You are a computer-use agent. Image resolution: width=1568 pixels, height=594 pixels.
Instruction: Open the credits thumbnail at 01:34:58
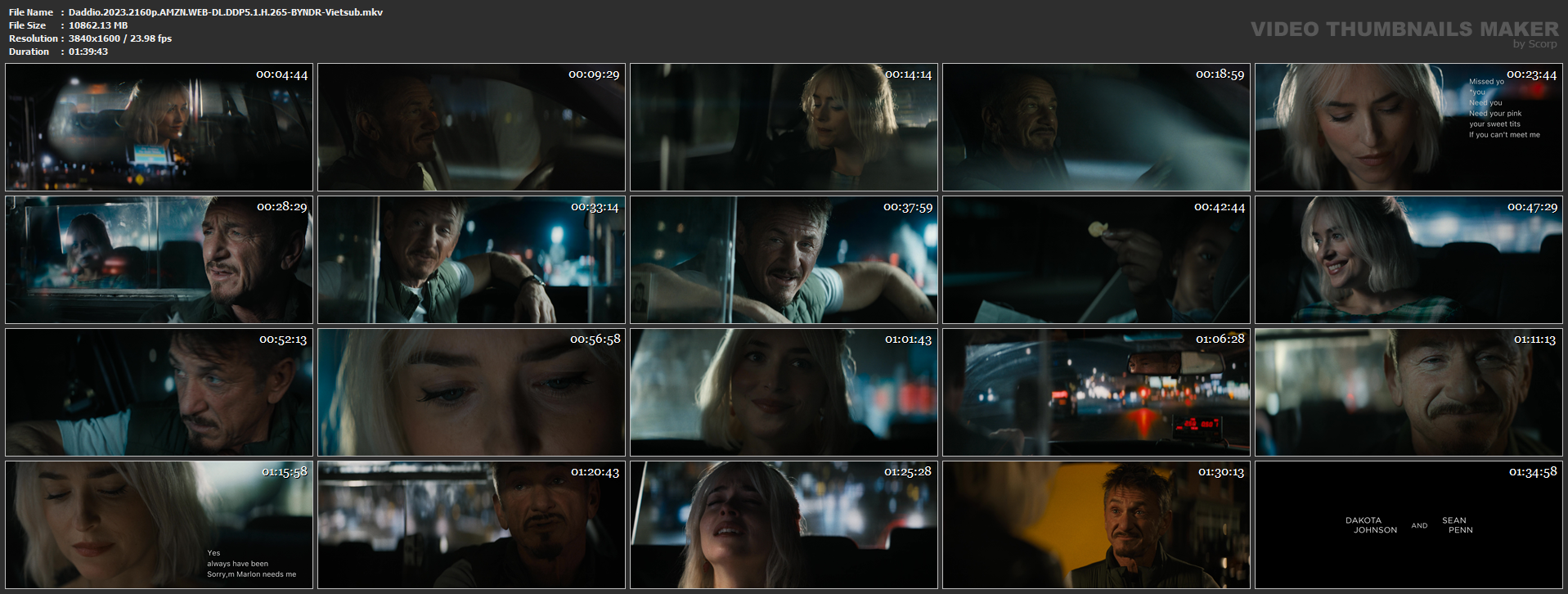click(1409, 524)
